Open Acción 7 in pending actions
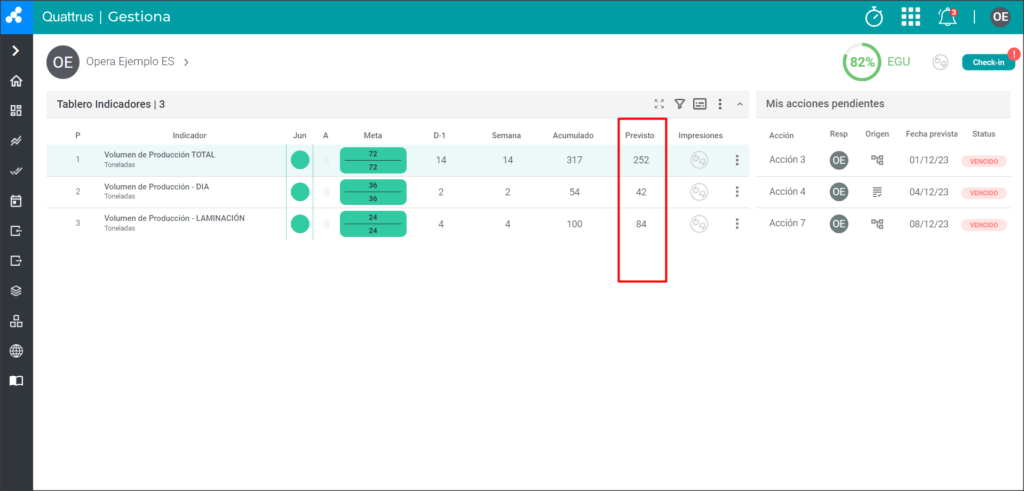Image resolution: width=1024 pixels, height=491 pixels. point(787,223)
